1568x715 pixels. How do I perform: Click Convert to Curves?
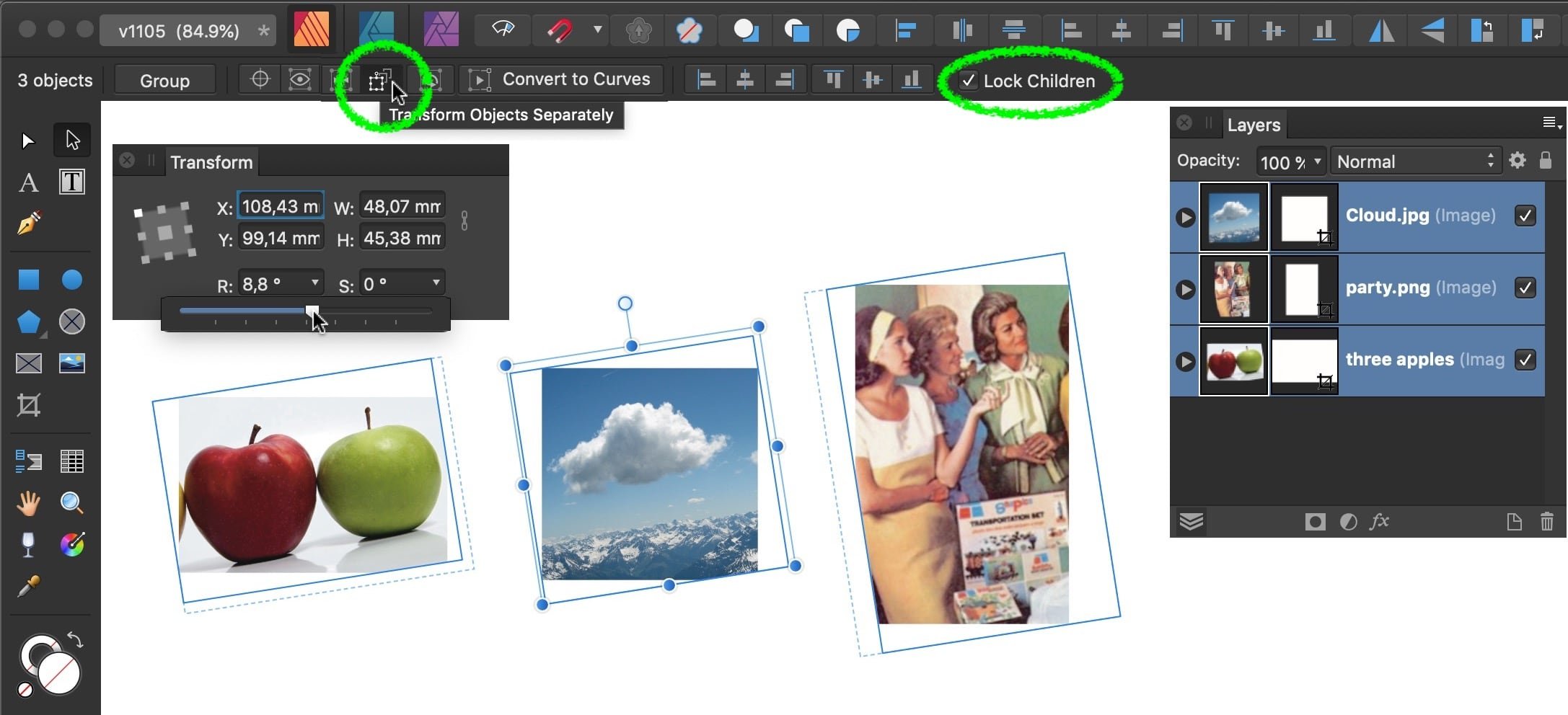561,79
